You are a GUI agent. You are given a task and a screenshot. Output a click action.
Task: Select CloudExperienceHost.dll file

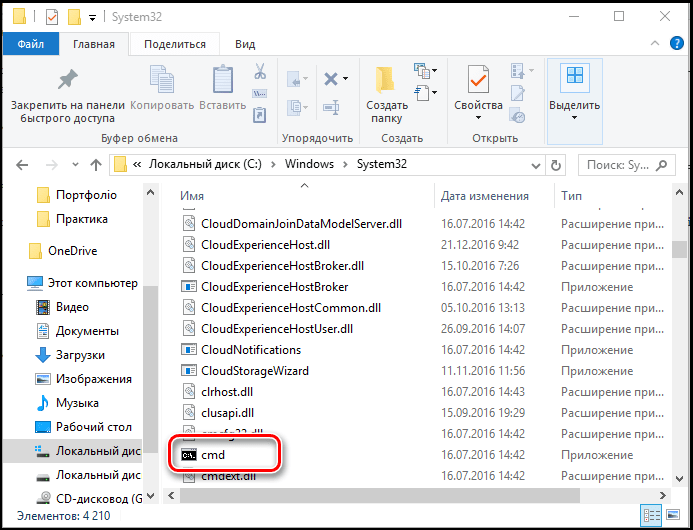265,245
